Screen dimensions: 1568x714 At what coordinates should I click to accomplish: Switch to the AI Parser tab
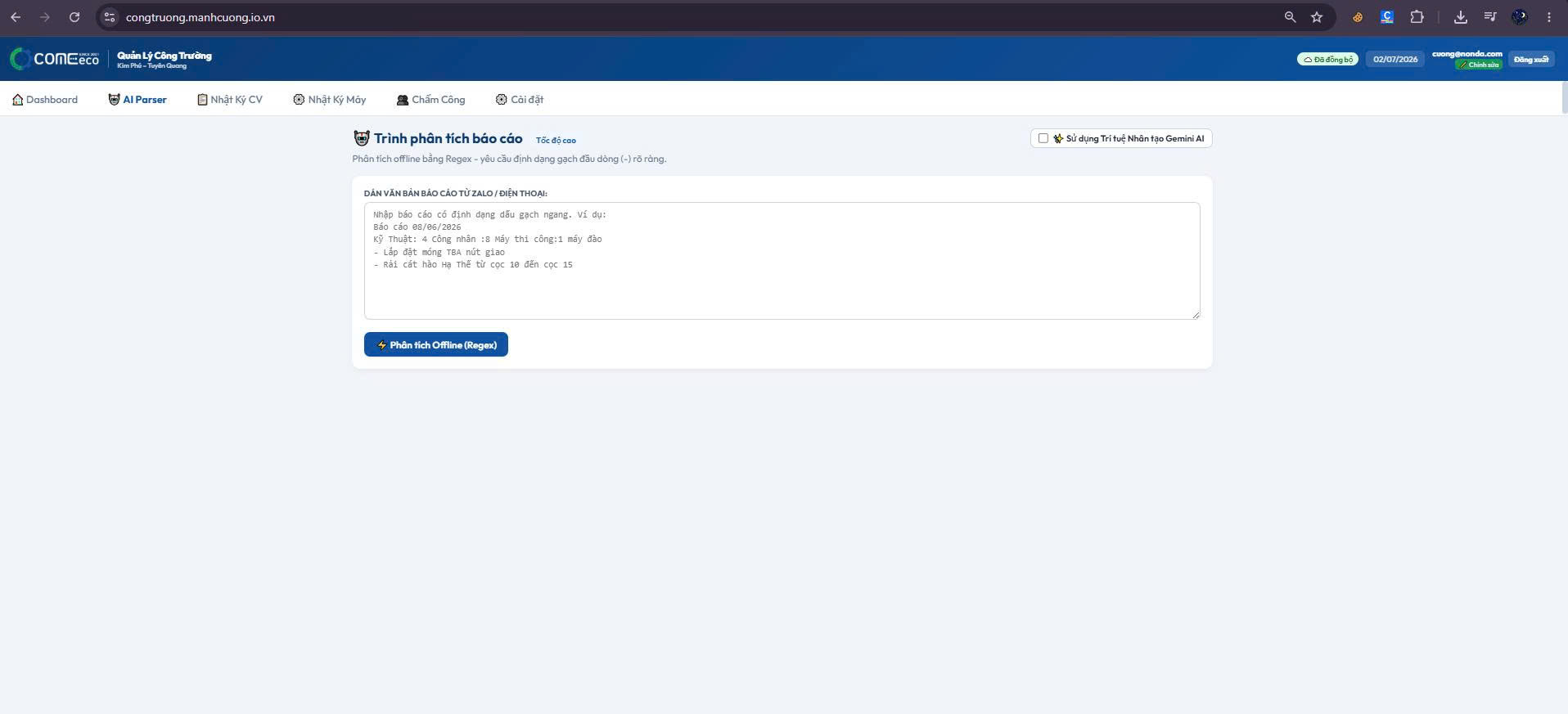pos(137,100)
